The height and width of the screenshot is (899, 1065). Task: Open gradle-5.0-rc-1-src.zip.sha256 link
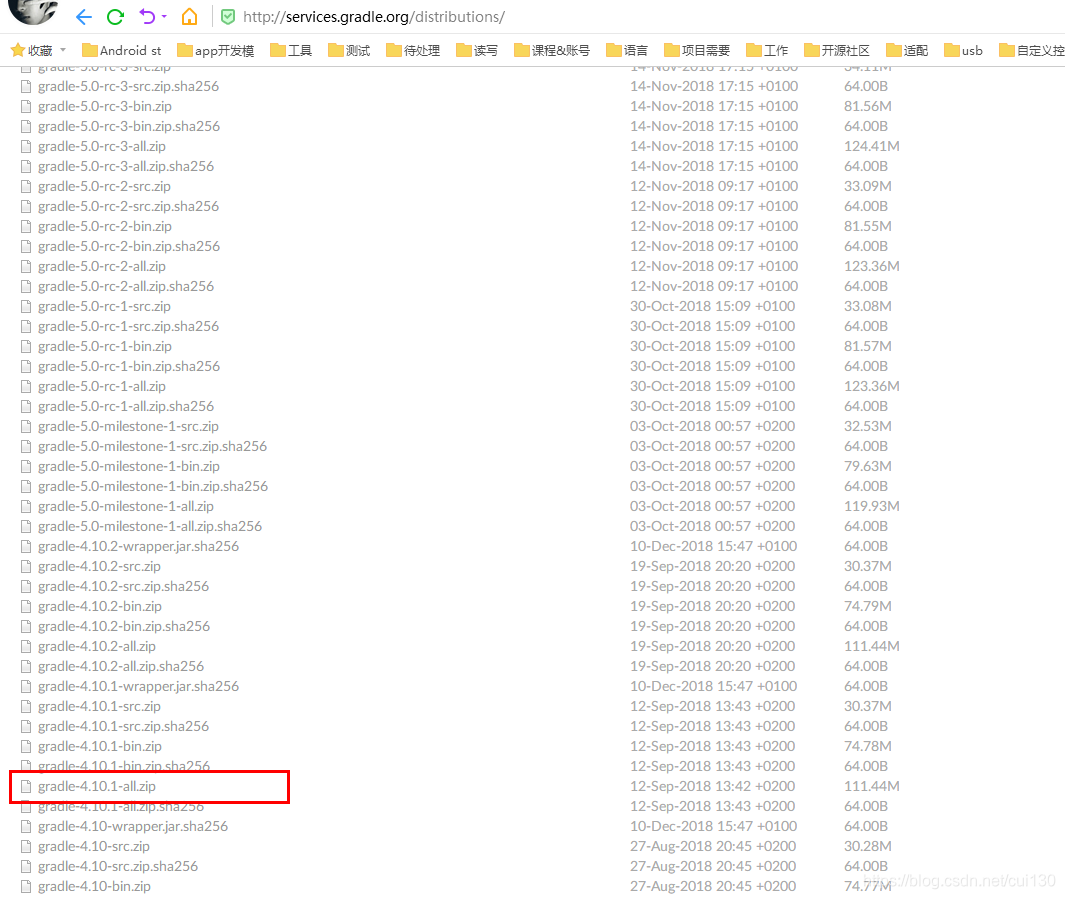128,327
